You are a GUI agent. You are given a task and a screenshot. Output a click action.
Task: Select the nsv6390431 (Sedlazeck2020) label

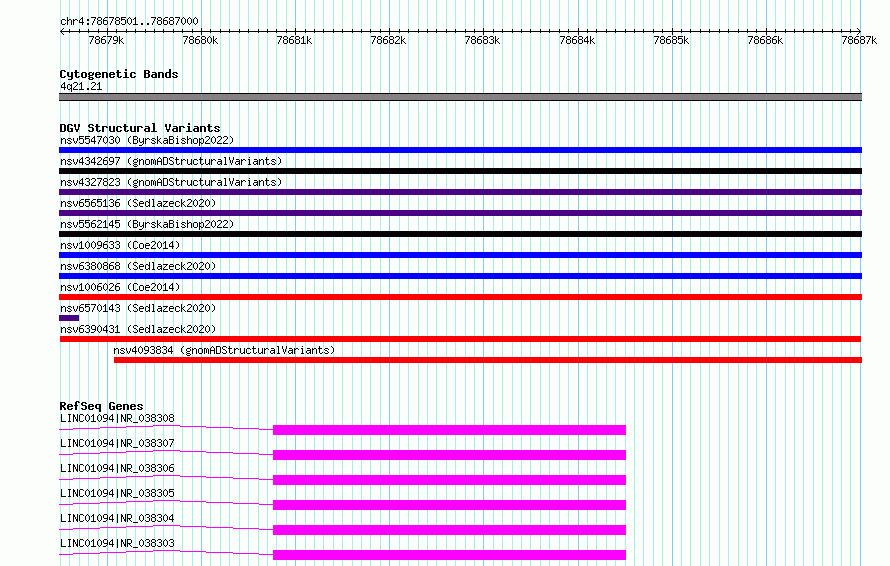(x=138, y=329)
